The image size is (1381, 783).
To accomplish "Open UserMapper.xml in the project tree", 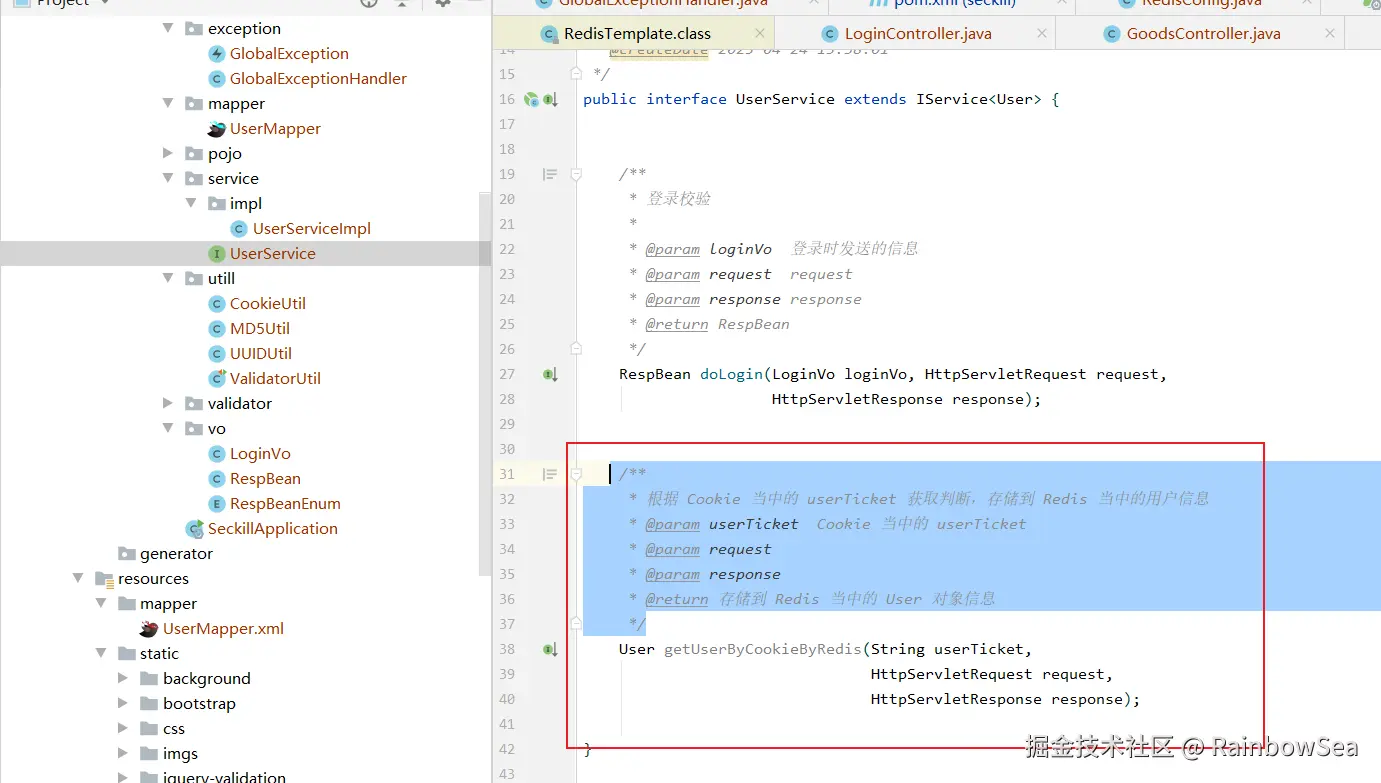I will (x=223, y=629).
